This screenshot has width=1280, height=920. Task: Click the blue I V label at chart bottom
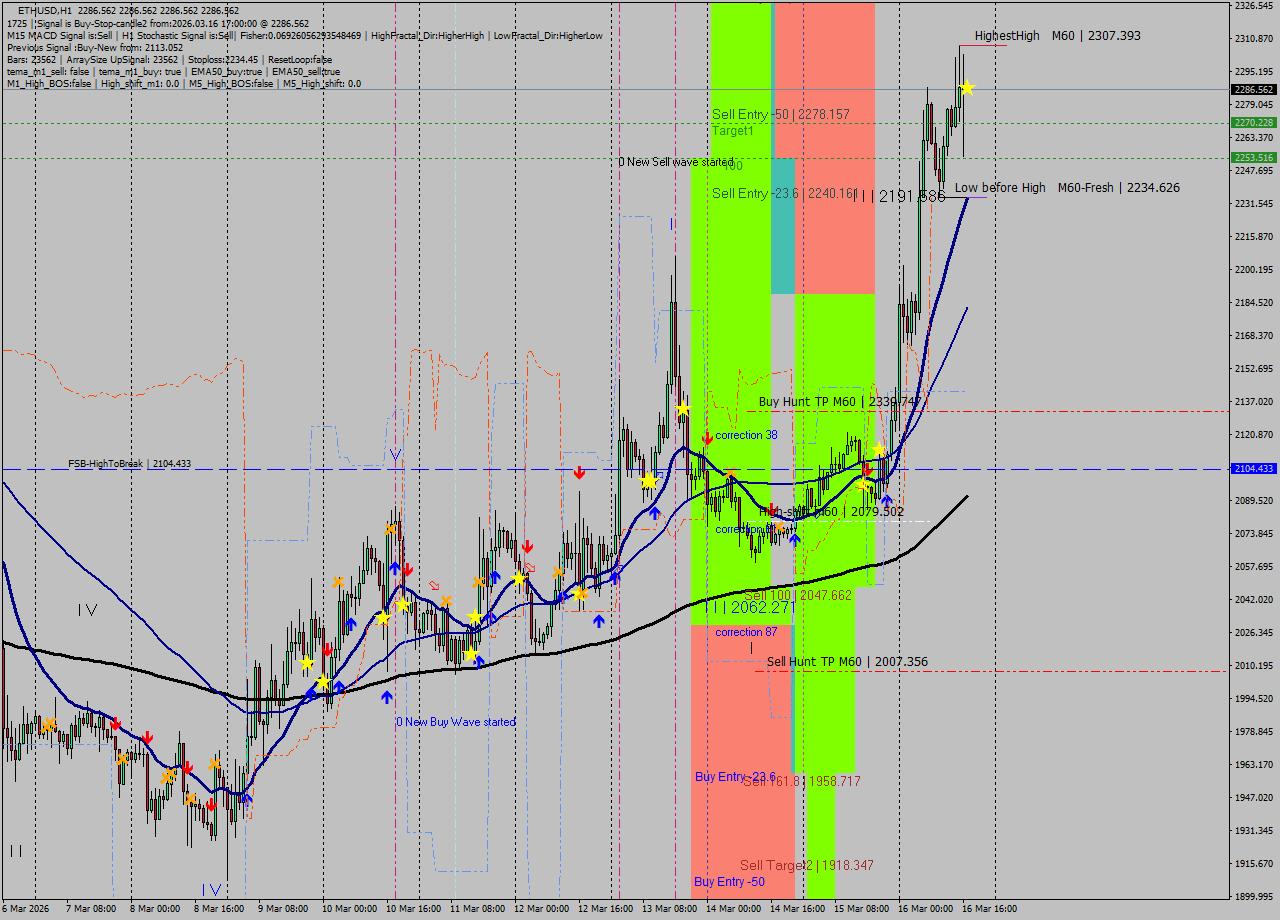[211, 889]
